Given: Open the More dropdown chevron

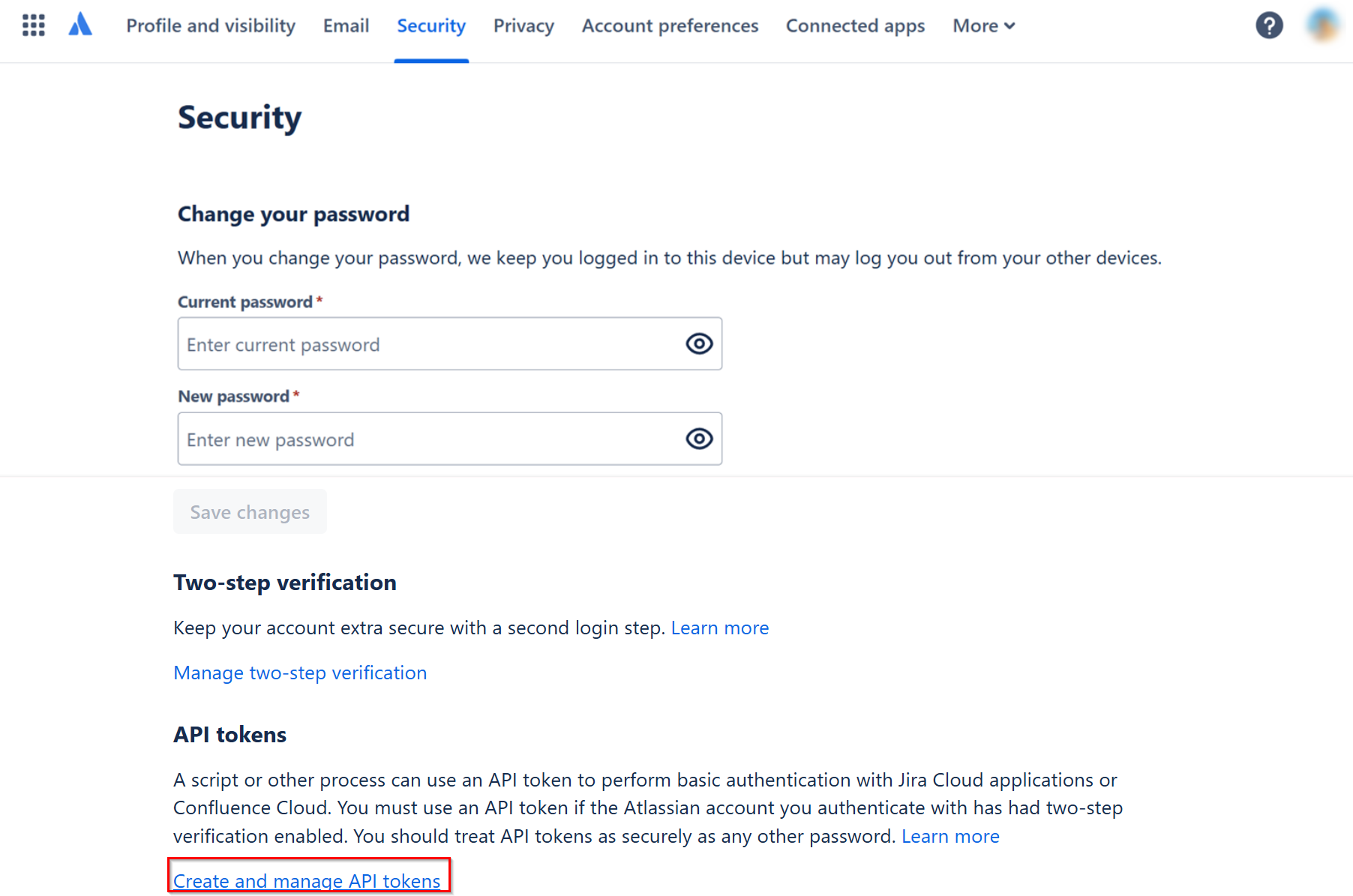Looking at the screenshot, I should (1009, 25).
